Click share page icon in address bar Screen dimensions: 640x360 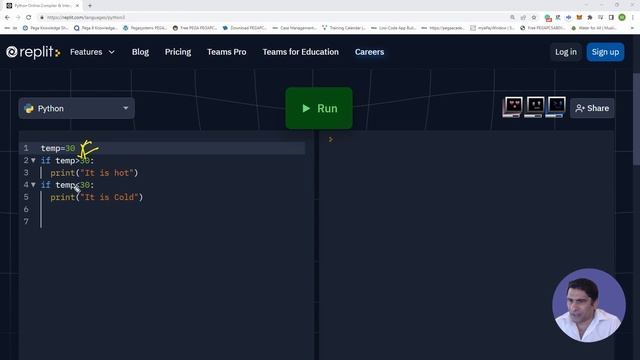523,18
